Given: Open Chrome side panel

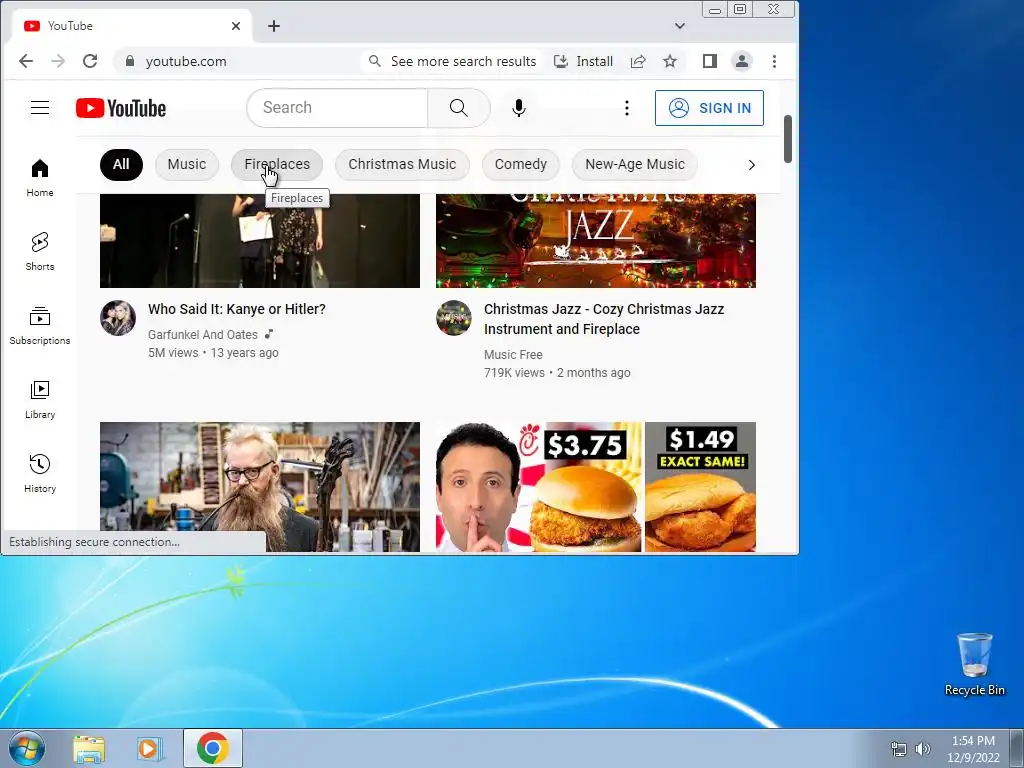Looking at the screenshot, I should coord(710,61).
